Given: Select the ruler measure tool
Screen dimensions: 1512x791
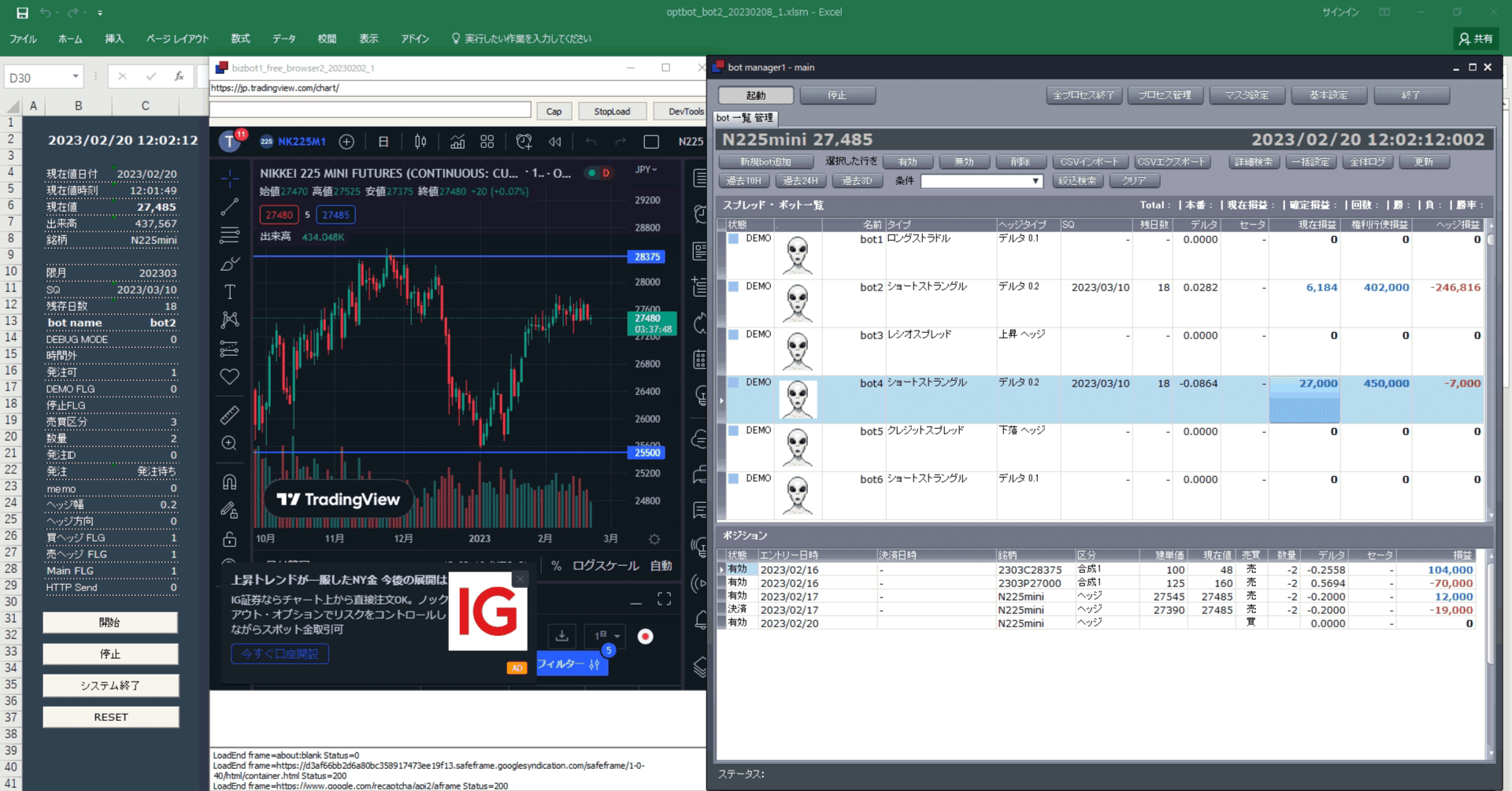Looking at the screenshot, I should (229, 415).
